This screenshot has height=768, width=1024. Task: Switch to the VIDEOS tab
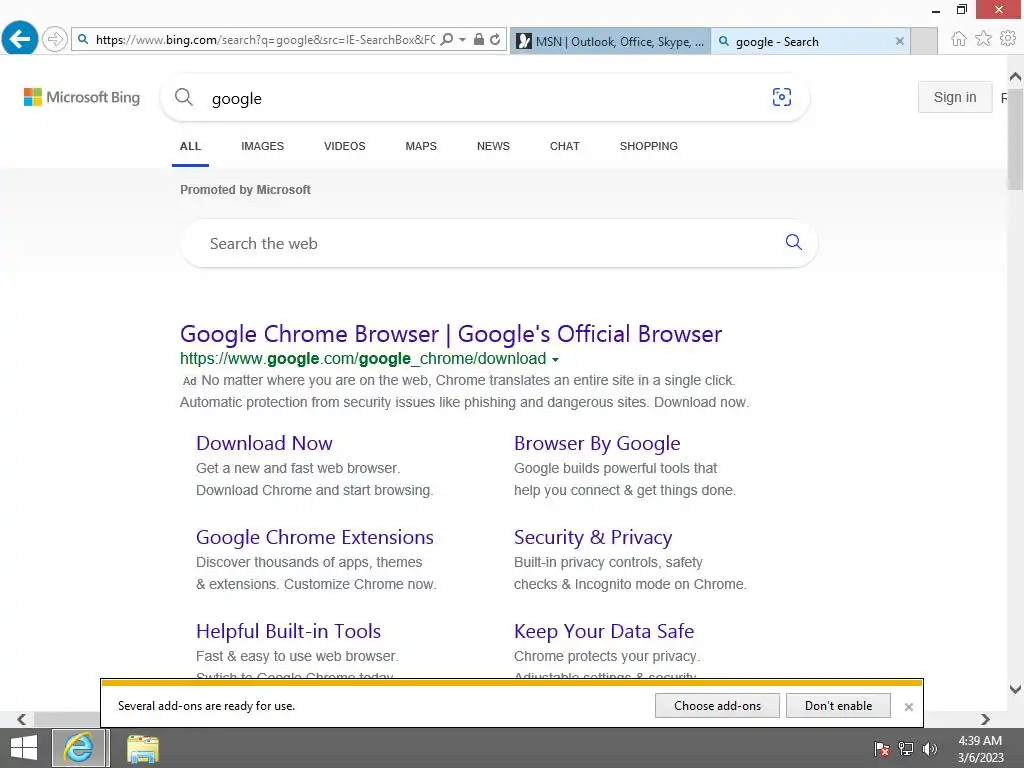(345, 146)
